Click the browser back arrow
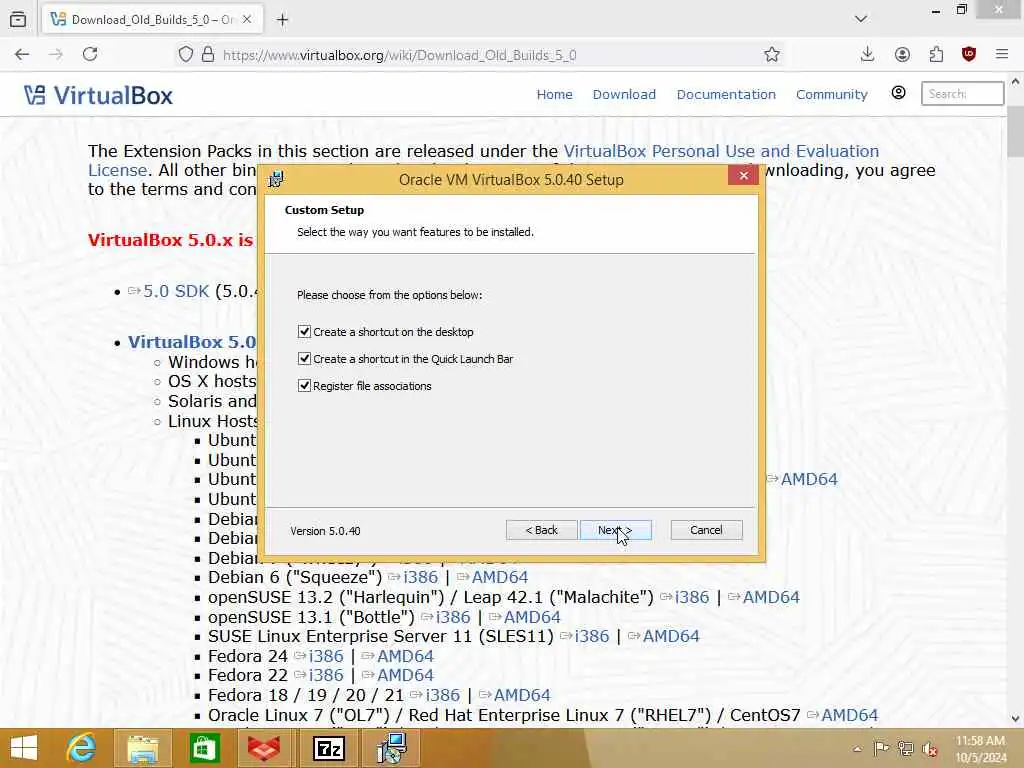 pyautogui.click(x=22, y=55)
